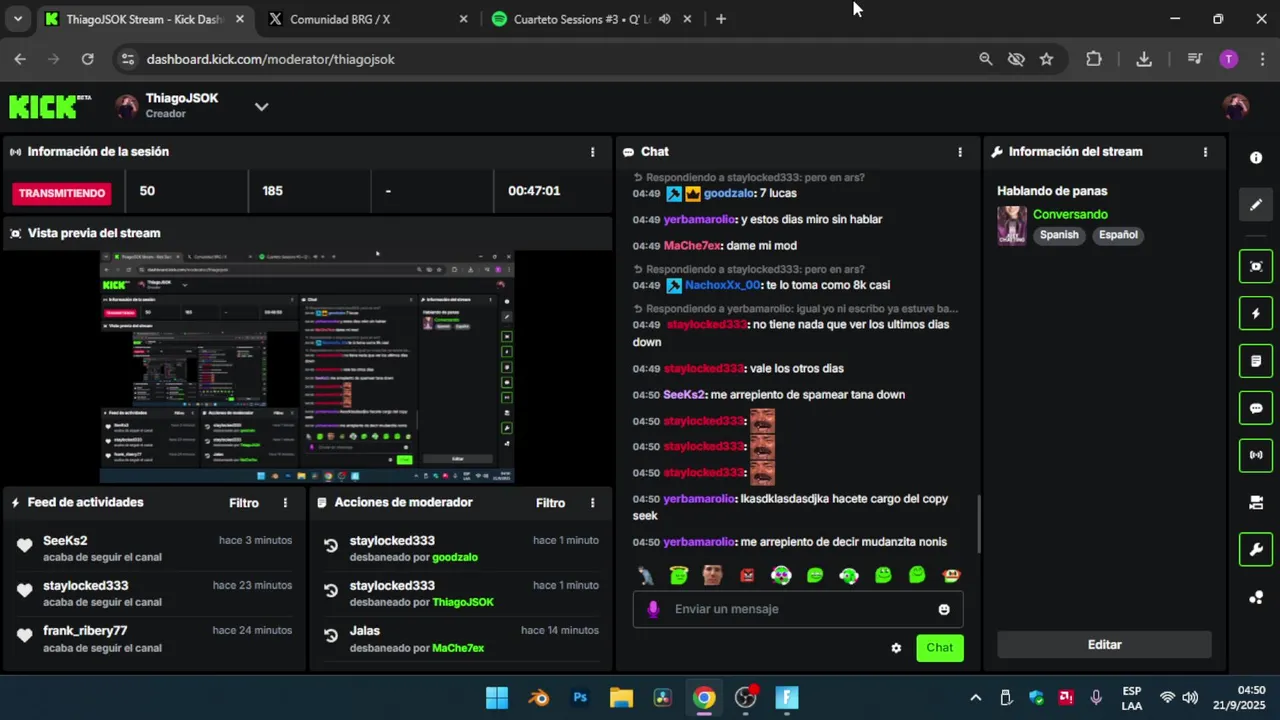
Task: Toggle the moderator actions log sidebar icon
Action: tap(1256, 361)
